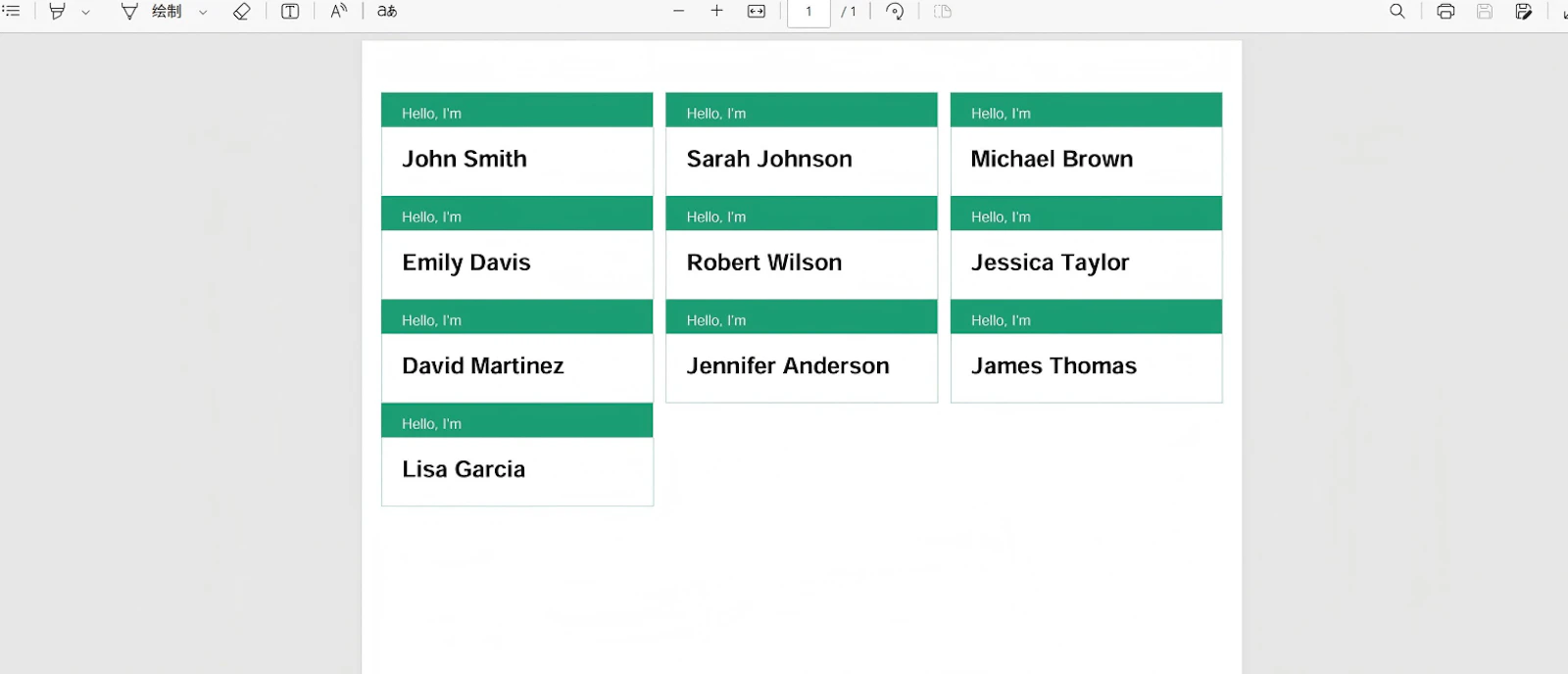Add a text box annotation
This screenshot has height=674, width=1568.
290,12
